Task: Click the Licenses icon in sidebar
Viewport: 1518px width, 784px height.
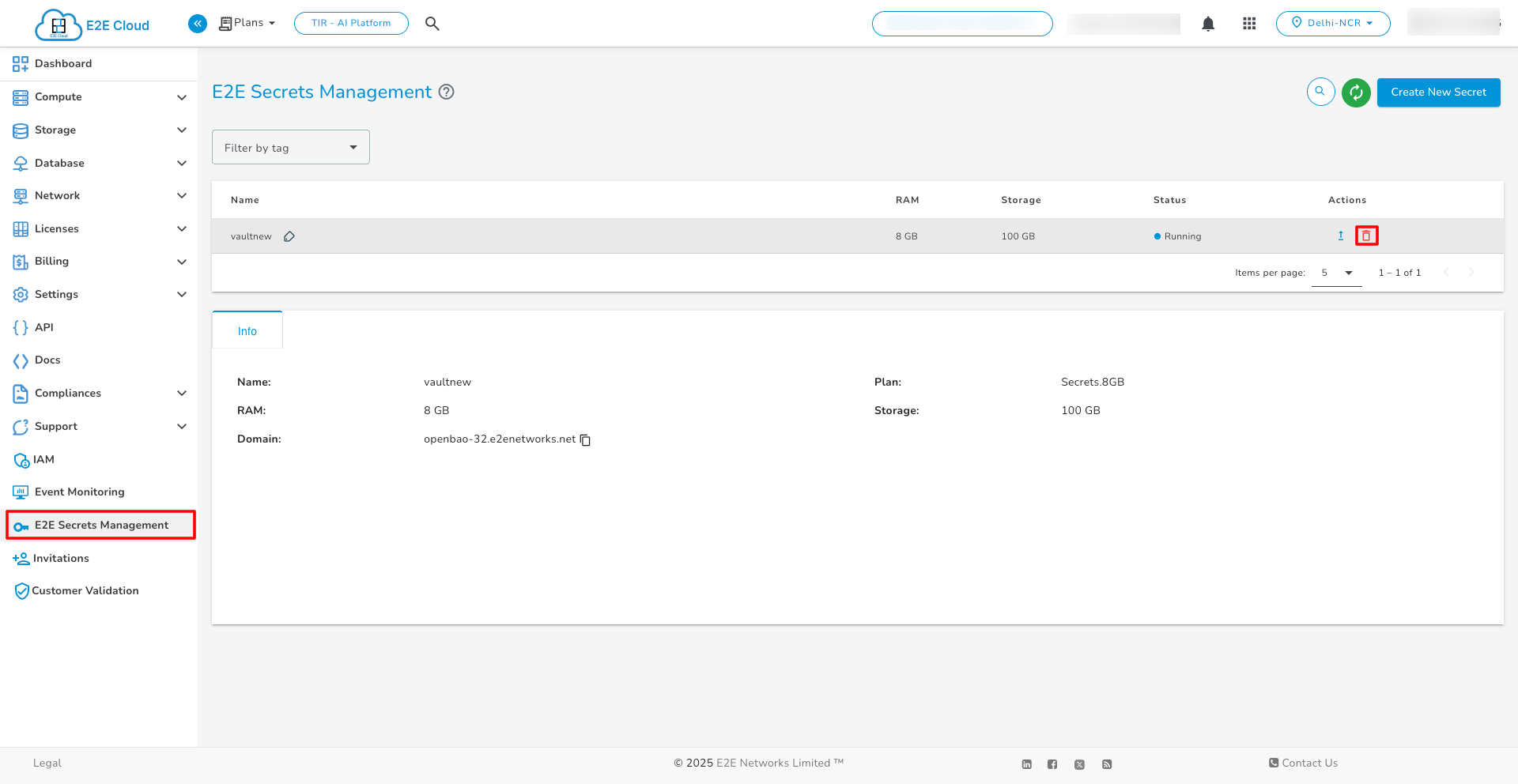Action: [x=21, y=229]
